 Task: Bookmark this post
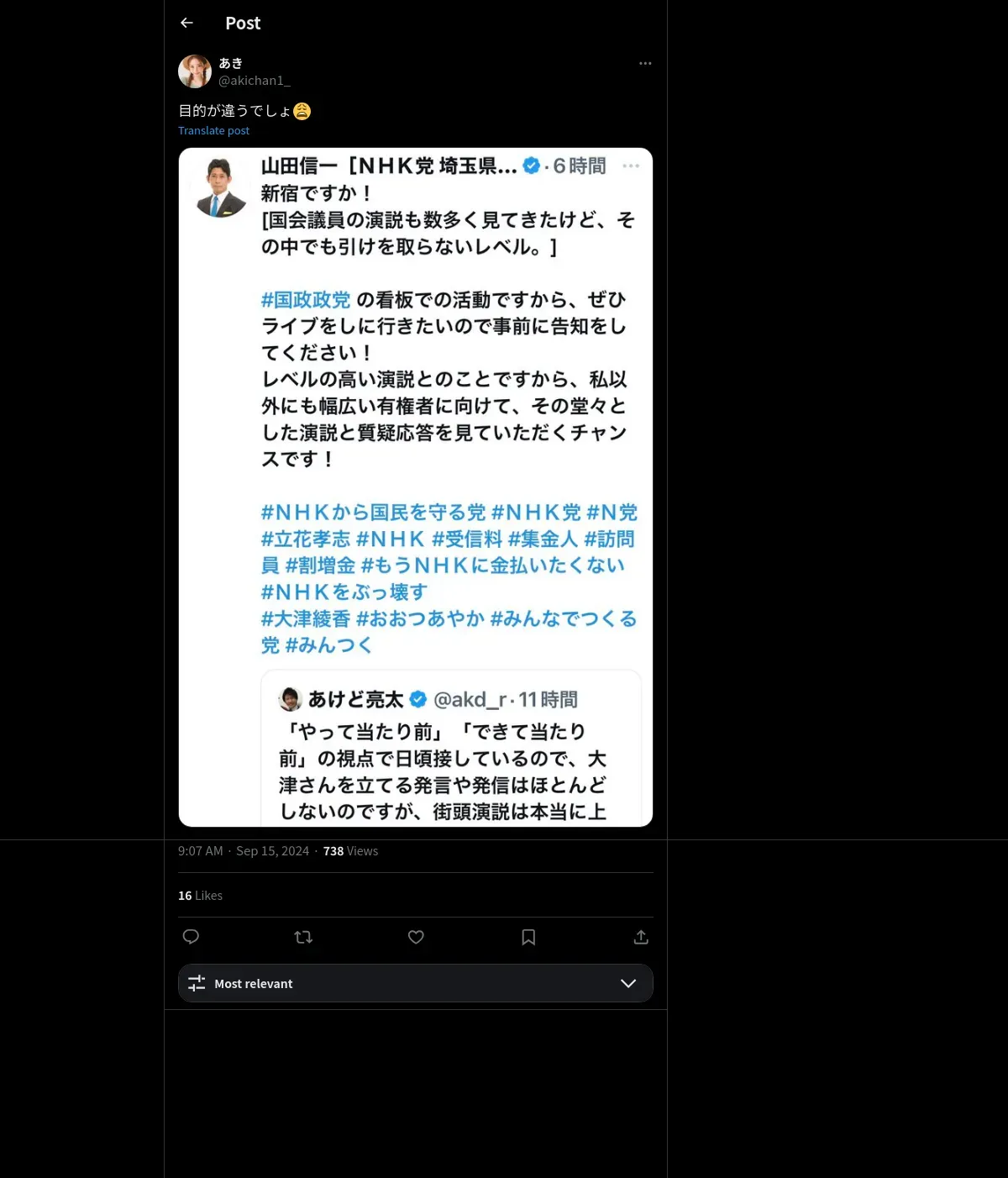(x=528, y=937)
